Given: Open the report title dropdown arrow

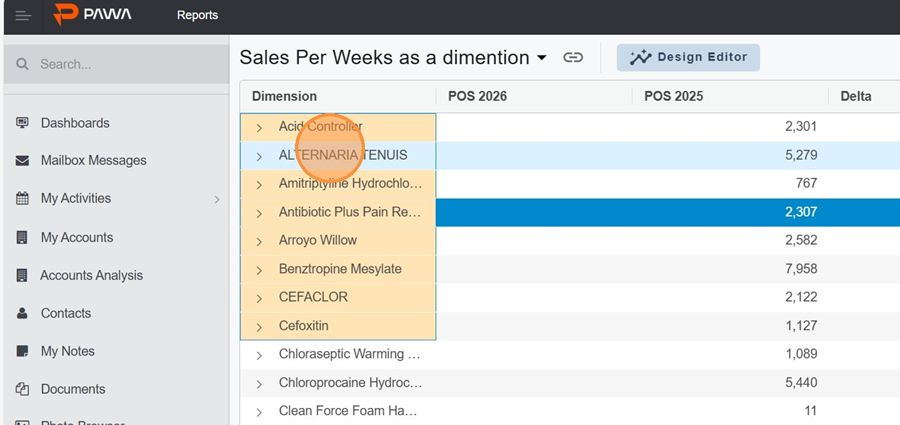Looking at the screenshot, I should click(x=542, y=58).
